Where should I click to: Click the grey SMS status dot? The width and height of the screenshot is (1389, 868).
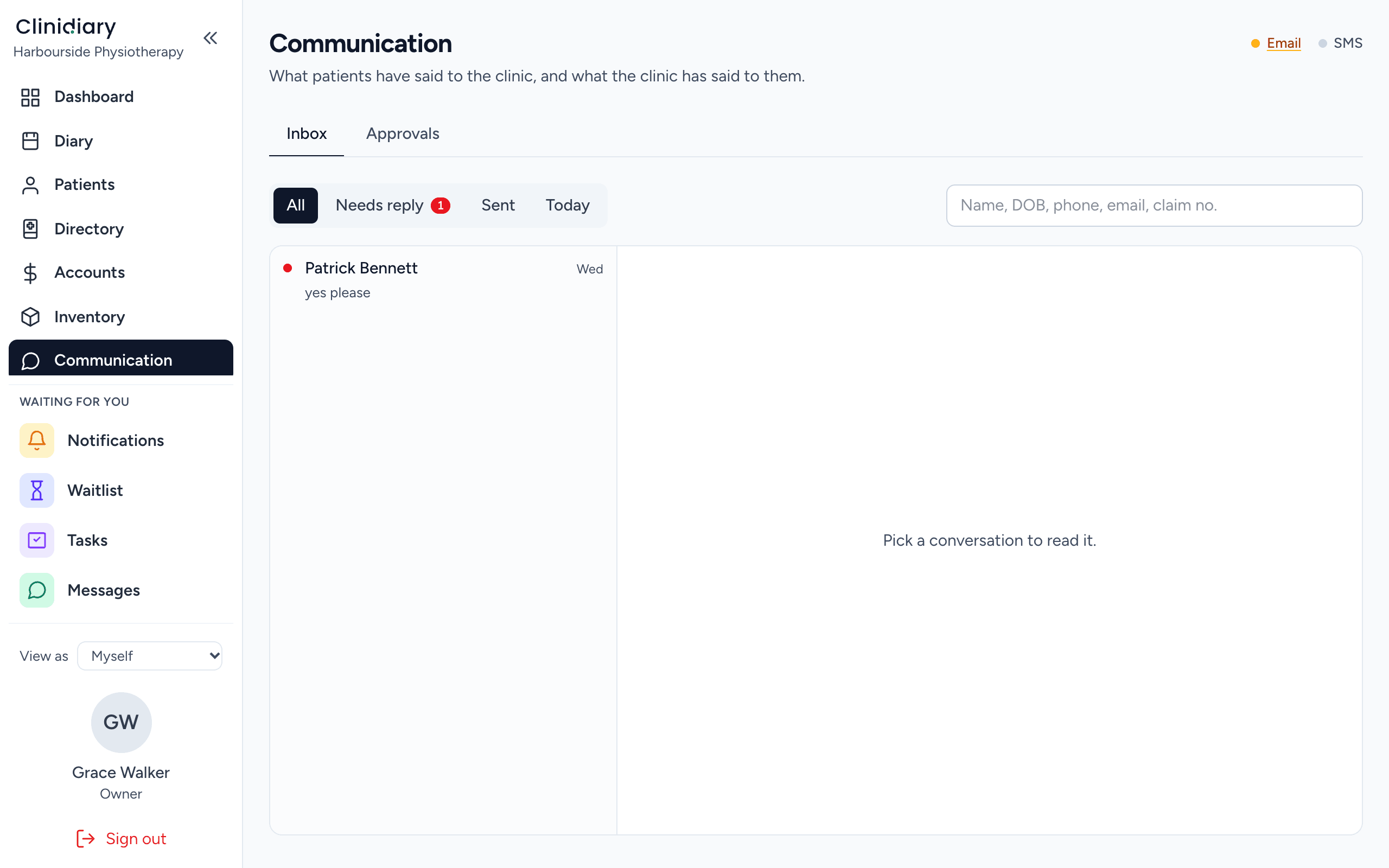click(1322, 43)
